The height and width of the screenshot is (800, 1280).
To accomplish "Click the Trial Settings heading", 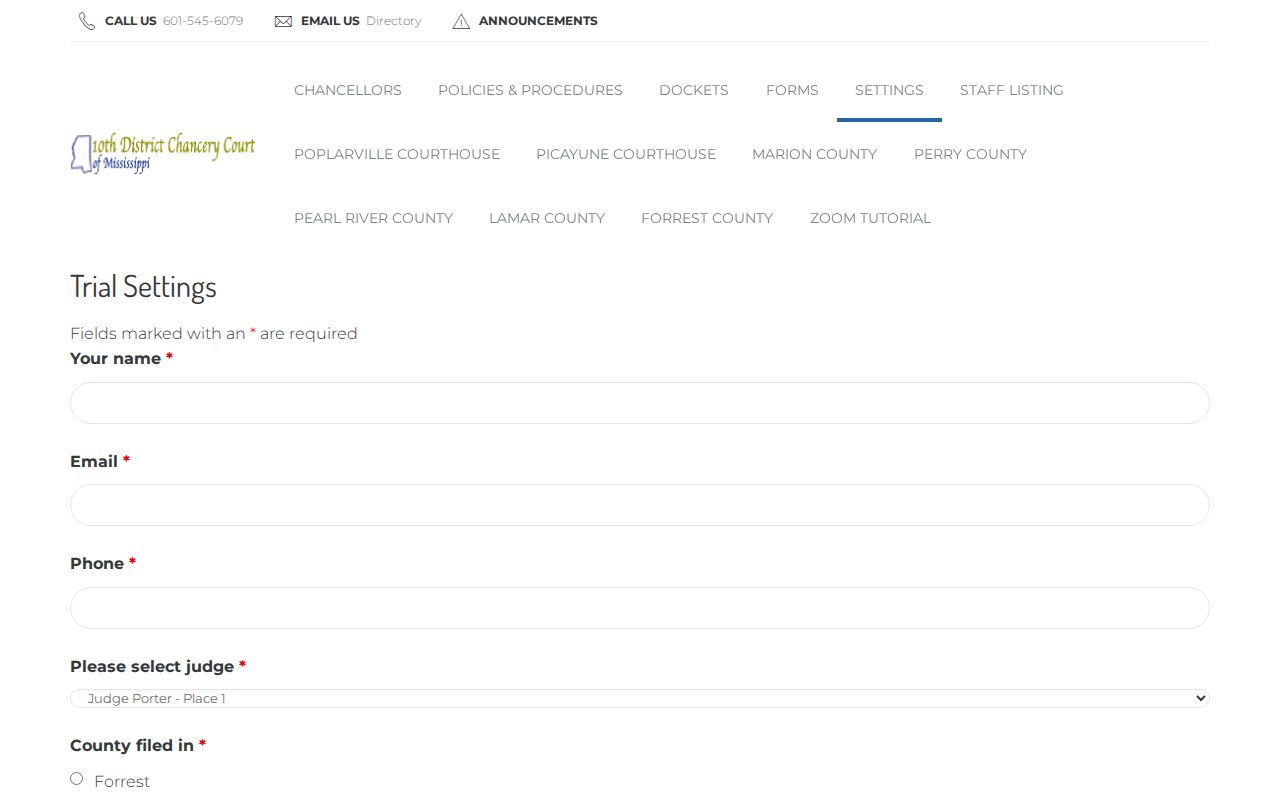I will [x=143, y=287].
